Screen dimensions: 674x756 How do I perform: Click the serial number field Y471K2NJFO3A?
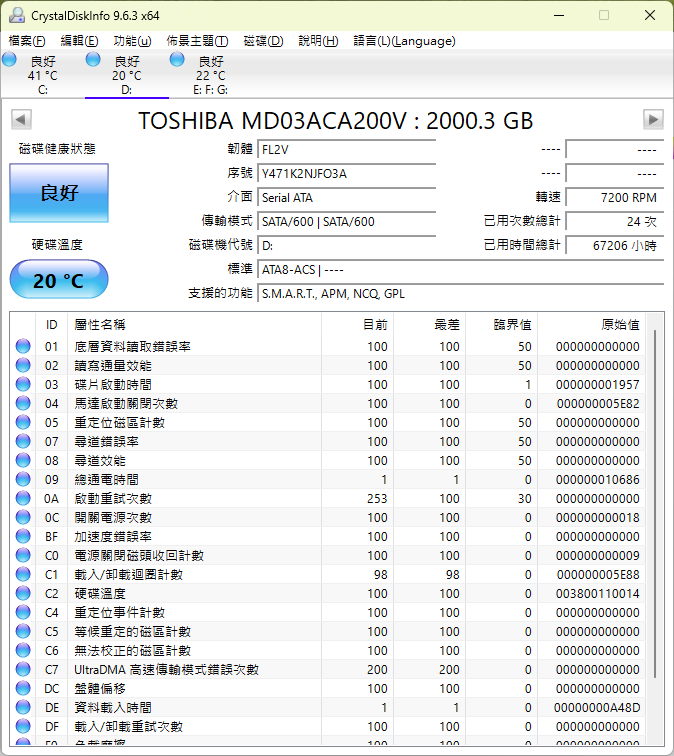pyautogui.click(x=347, y=174)
